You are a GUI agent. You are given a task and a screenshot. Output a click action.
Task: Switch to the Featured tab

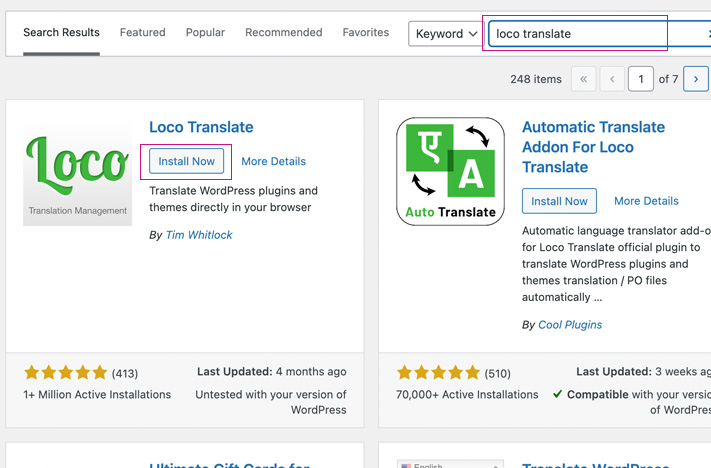tap(142, 33)
